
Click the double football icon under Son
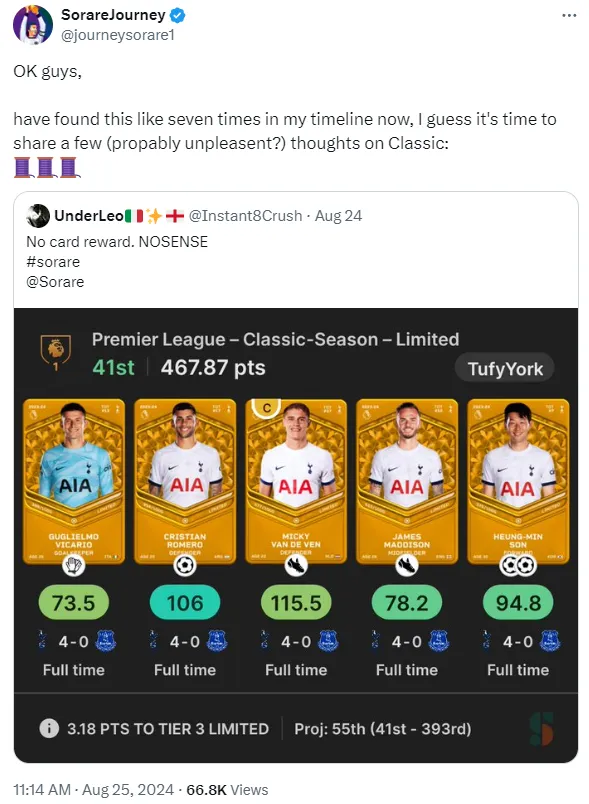518,566
